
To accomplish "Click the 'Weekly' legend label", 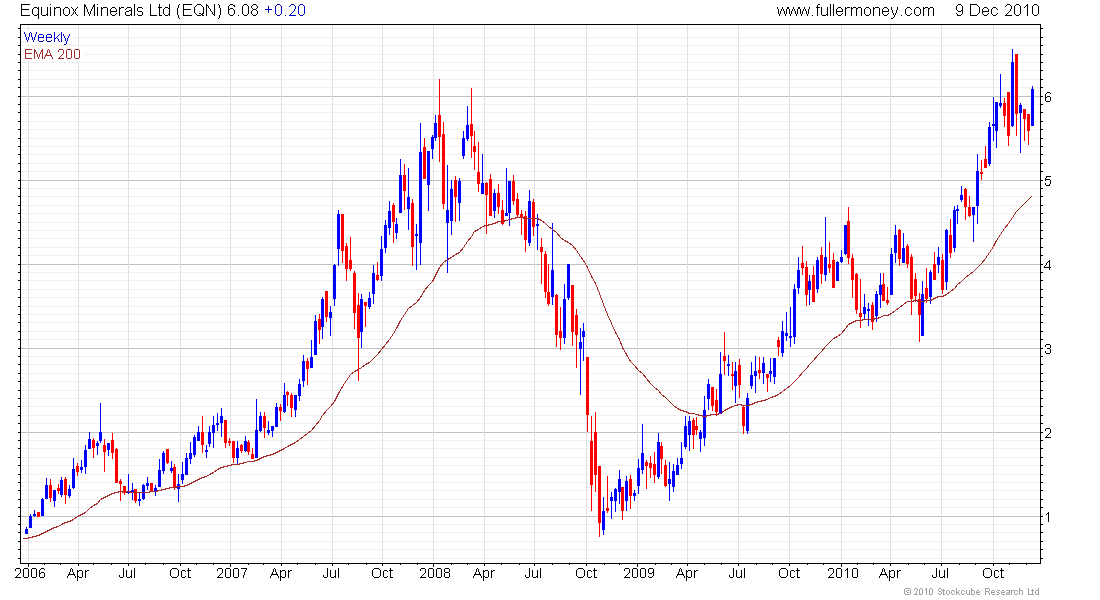I will click(x=47, y=37).
